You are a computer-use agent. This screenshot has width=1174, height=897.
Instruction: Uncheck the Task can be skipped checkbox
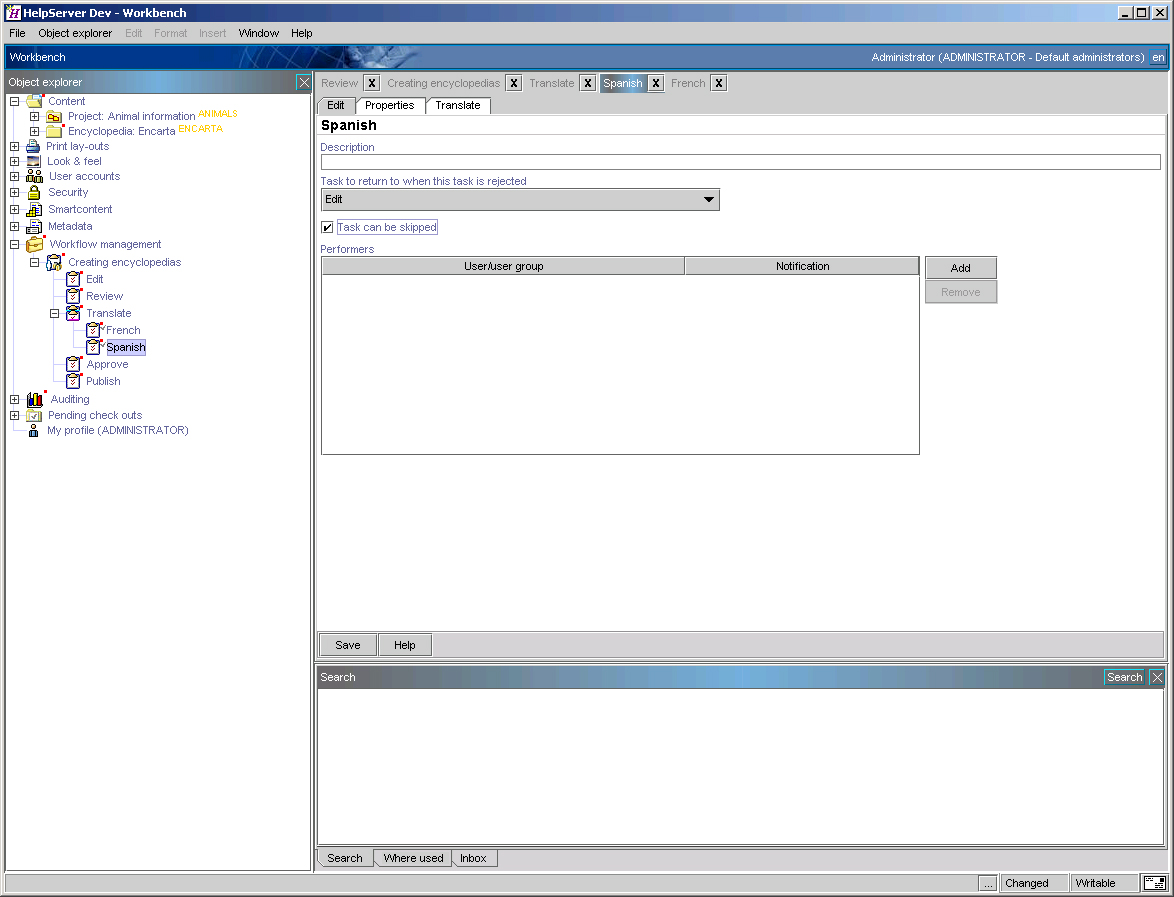click(327, 227)
